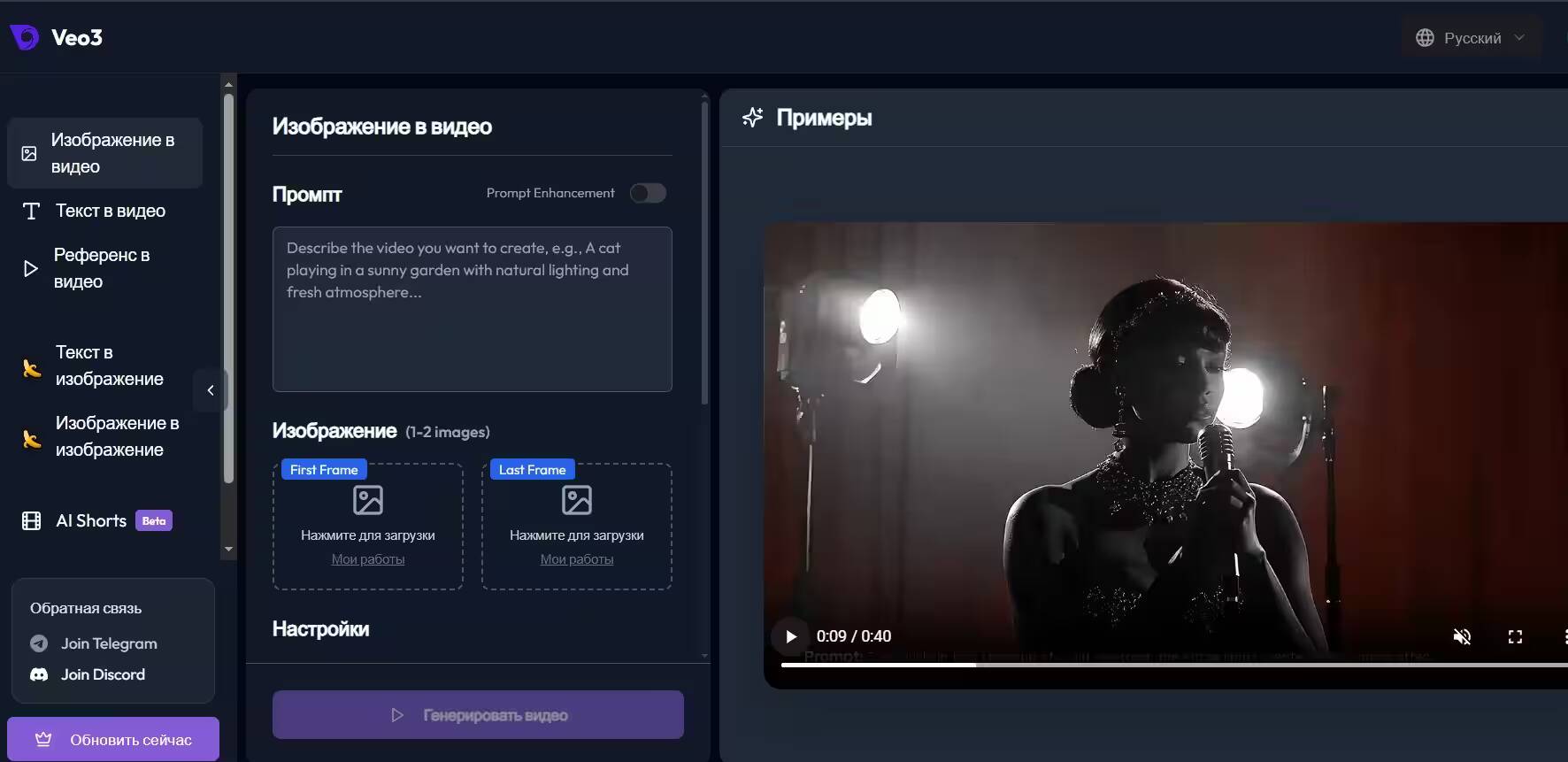
Task: Click the First Frame upload image icon
Action: click(x=368, y=500)
